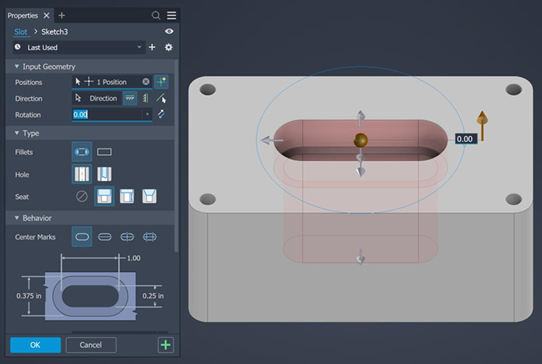The image size is (542, 364).
Task: Pick direction by selecting an edge
Action: [x=161, y=99]
